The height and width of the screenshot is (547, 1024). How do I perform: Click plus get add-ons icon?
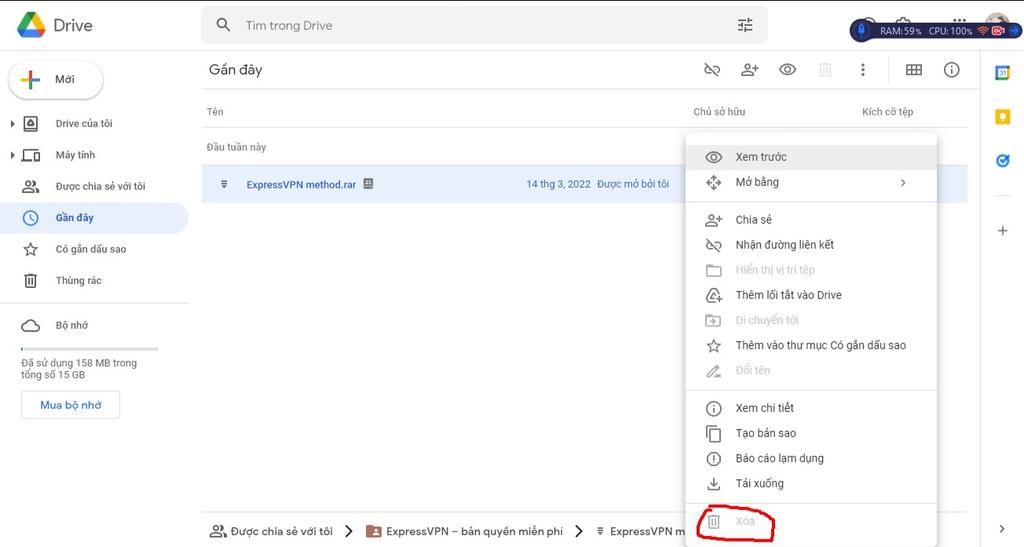click(x=1002, y=230)
